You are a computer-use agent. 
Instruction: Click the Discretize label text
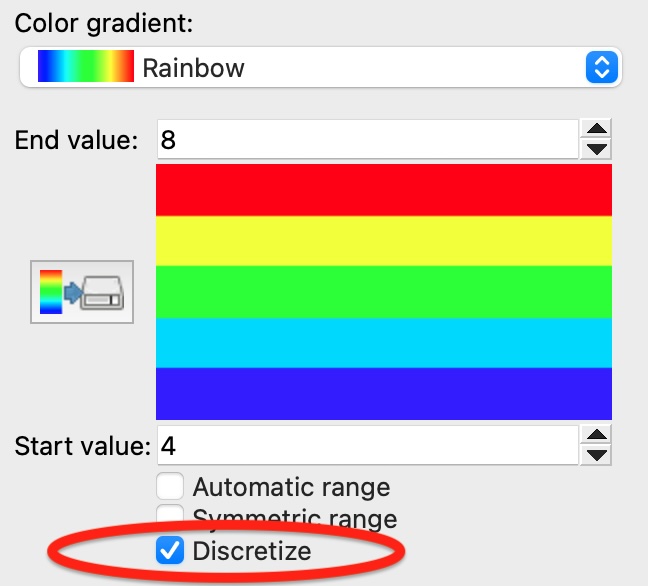[x=251, y=550]
